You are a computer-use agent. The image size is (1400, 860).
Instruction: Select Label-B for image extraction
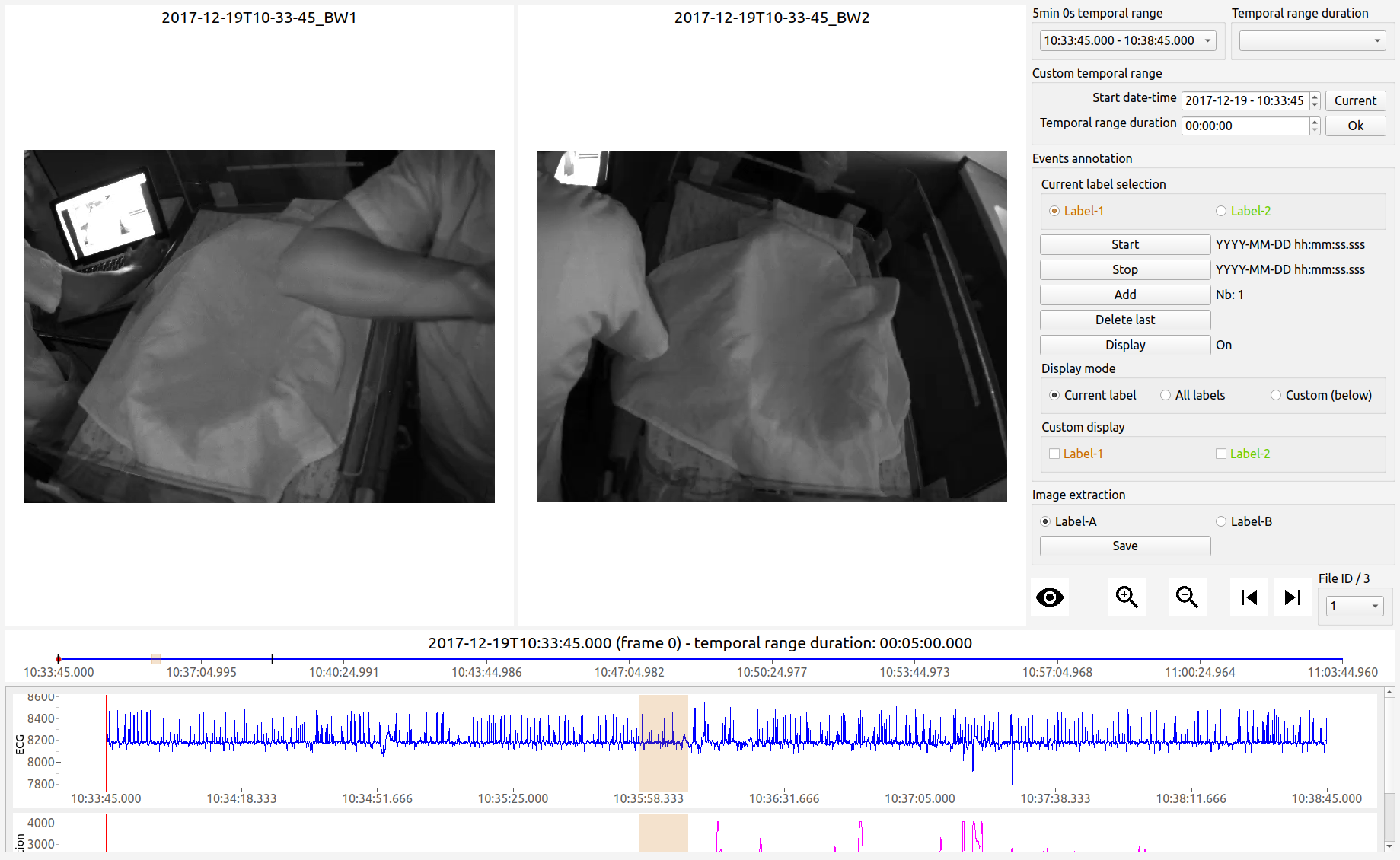[x=1244, y=521]
